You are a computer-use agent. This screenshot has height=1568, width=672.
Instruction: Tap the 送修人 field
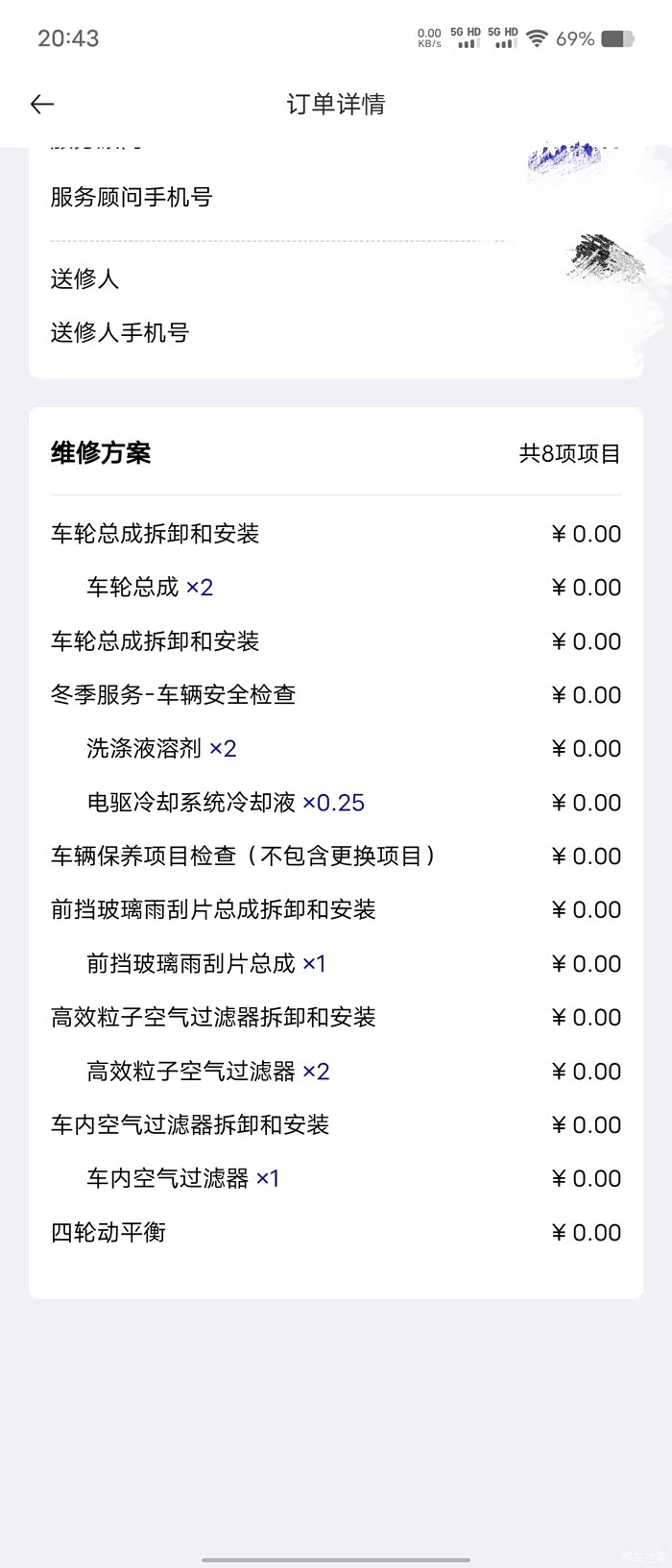[85, 279]
